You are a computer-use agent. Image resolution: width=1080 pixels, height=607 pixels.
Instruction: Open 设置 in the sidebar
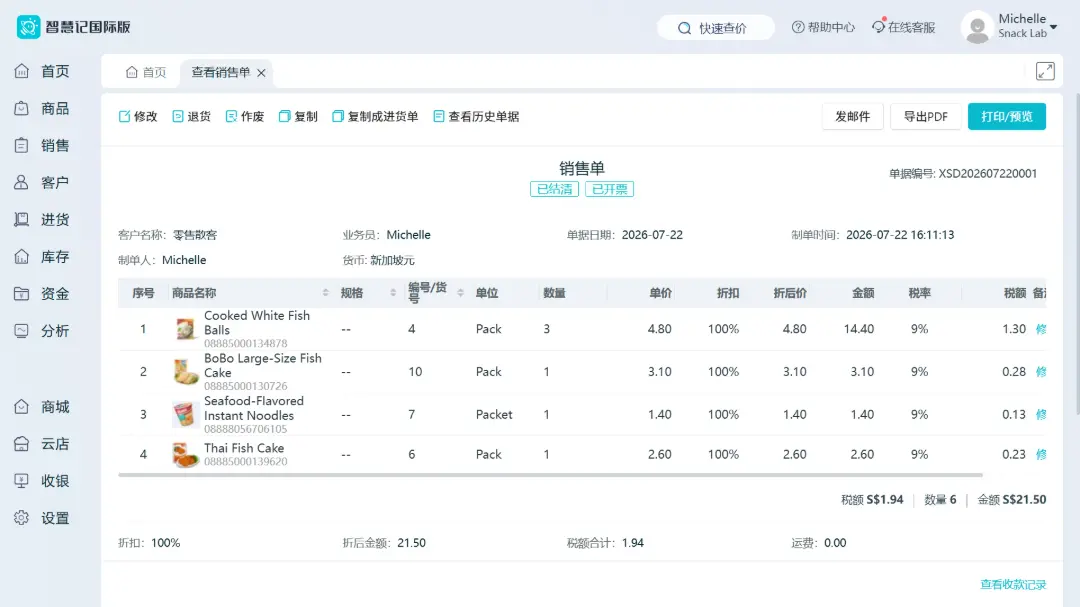(x=41, y=518)
